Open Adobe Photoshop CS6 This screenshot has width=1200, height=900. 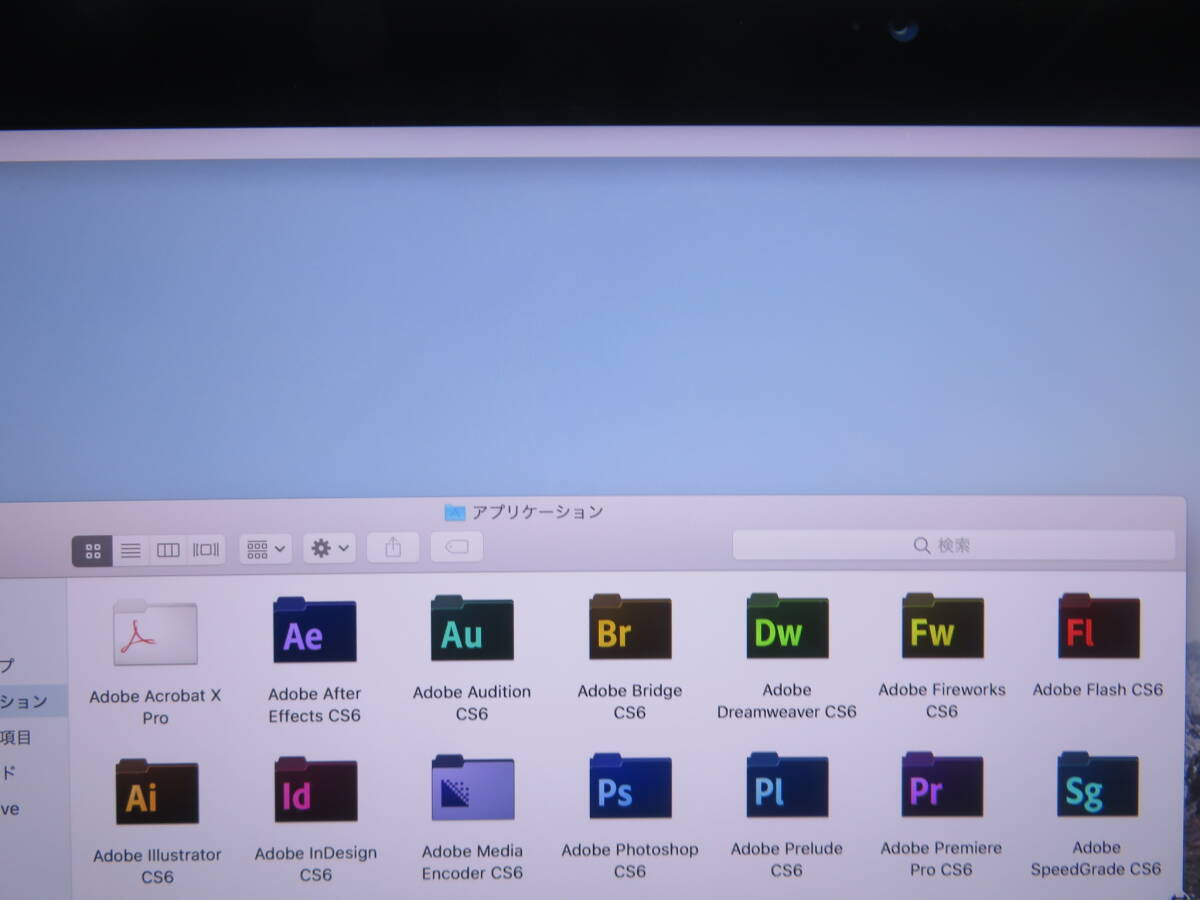pyautogui.click(x=628, y=789)
